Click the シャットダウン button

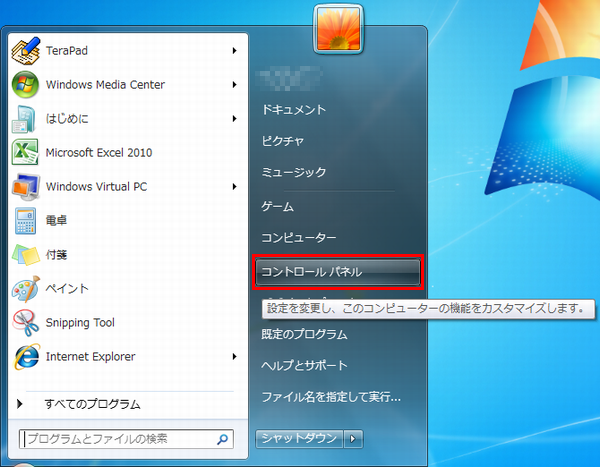(x=300, y=439)
